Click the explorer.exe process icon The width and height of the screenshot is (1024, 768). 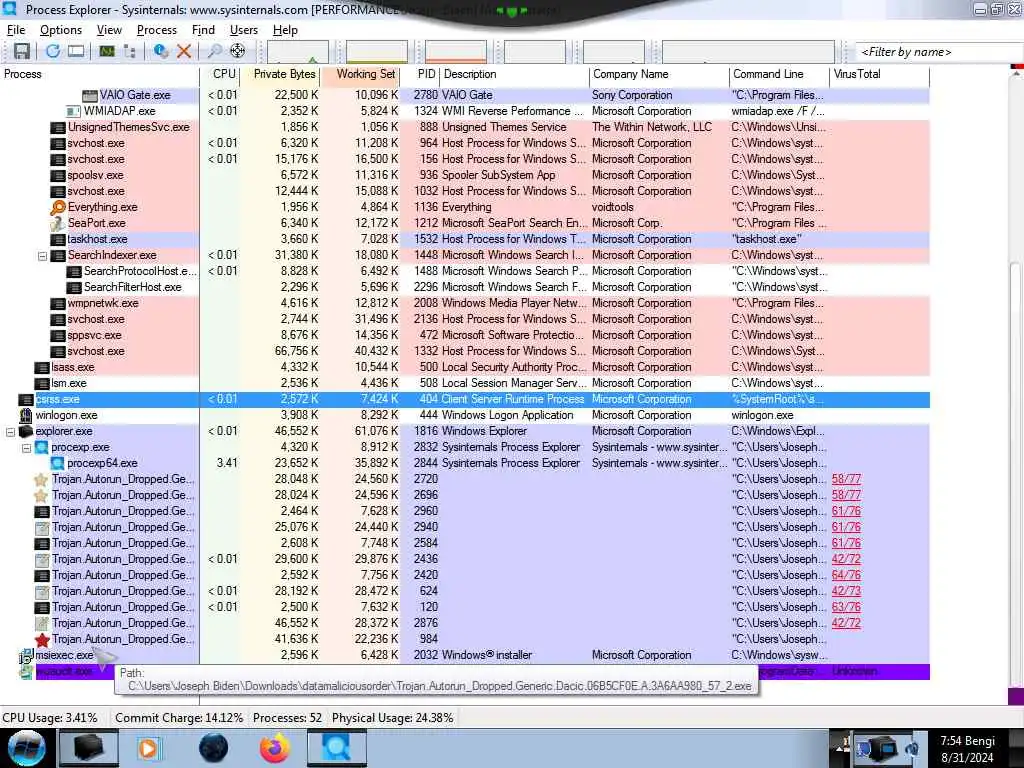pyautogui.click(x=26, y=431)
